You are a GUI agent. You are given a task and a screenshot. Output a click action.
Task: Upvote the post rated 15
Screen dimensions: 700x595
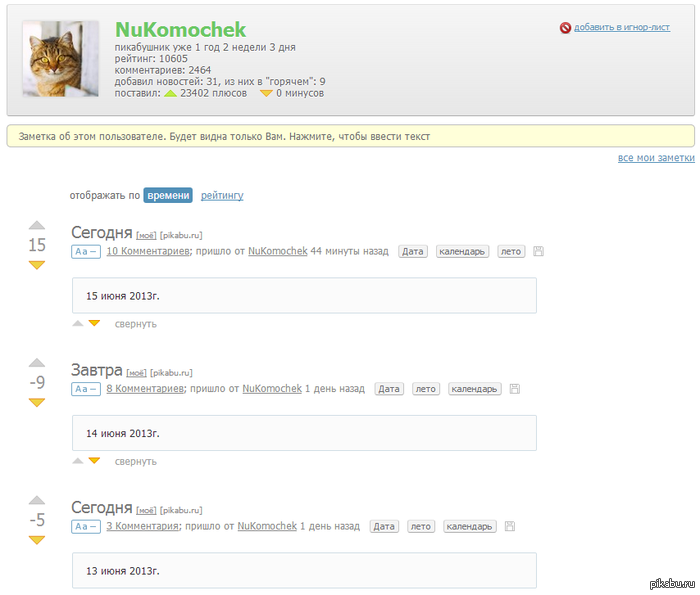click(37, 225)
